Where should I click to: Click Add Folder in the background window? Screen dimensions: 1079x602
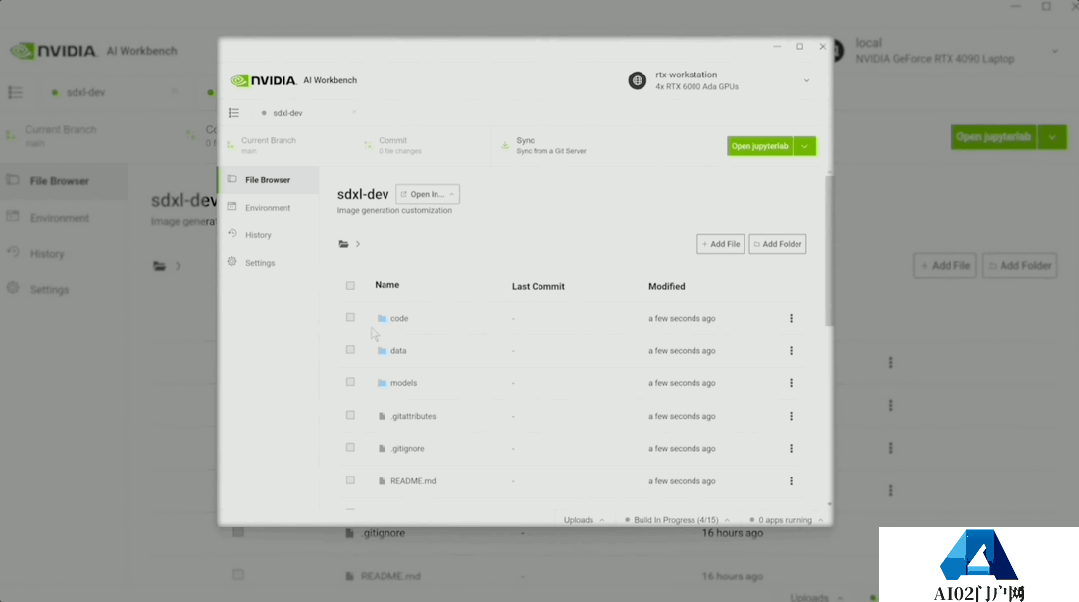coord(1020,266)
